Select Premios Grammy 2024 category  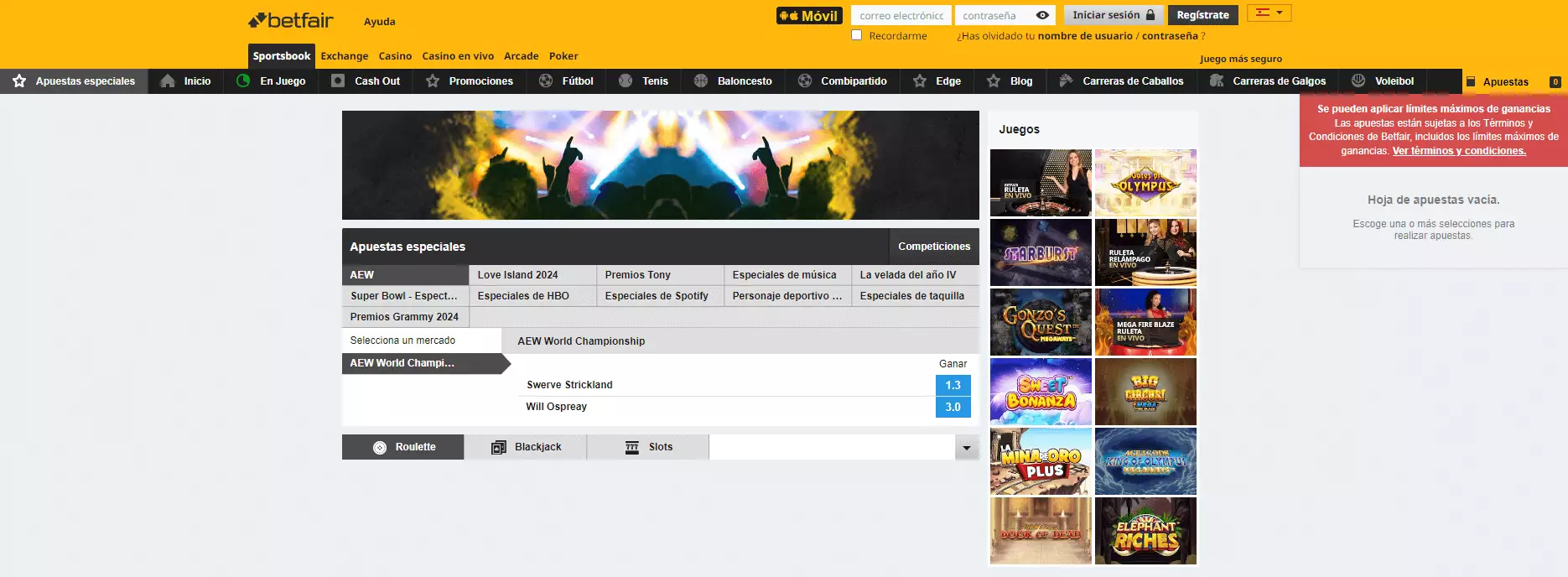click(405, 317)
